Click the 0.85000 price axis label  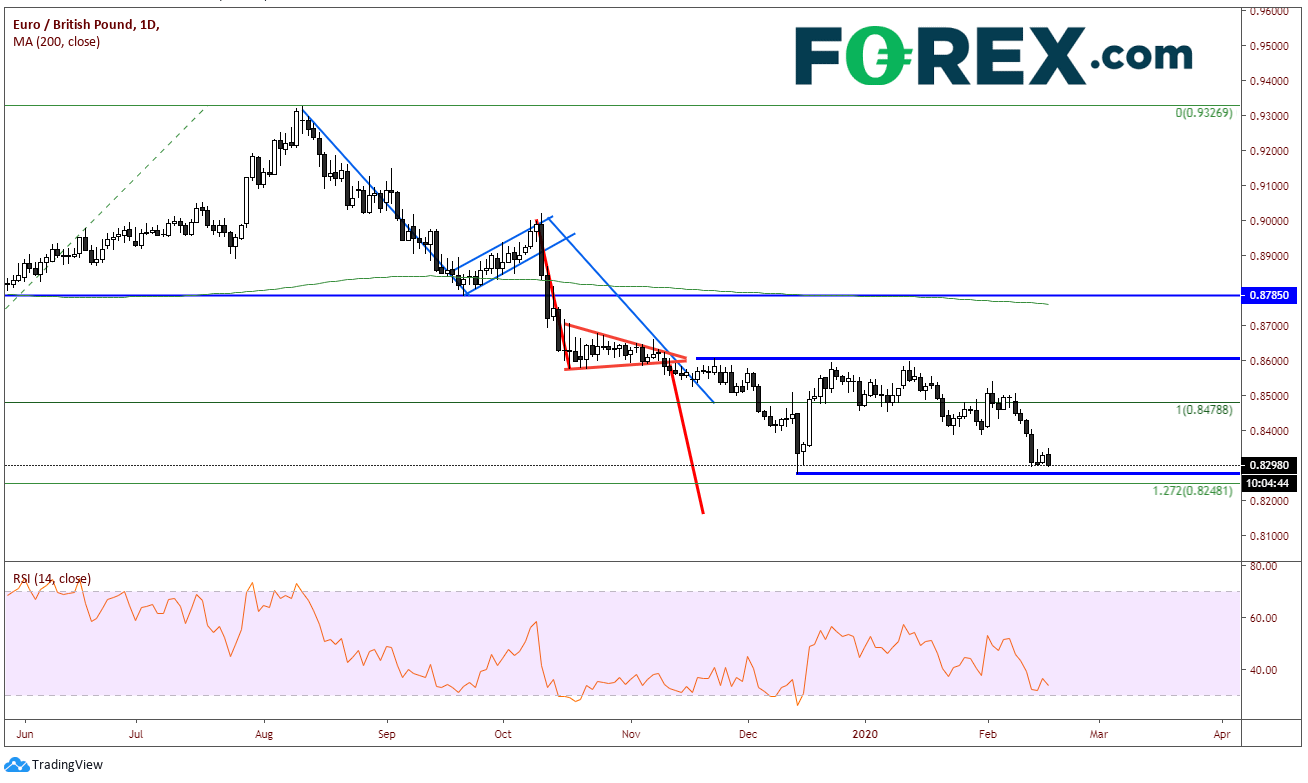coord(1267,396)
